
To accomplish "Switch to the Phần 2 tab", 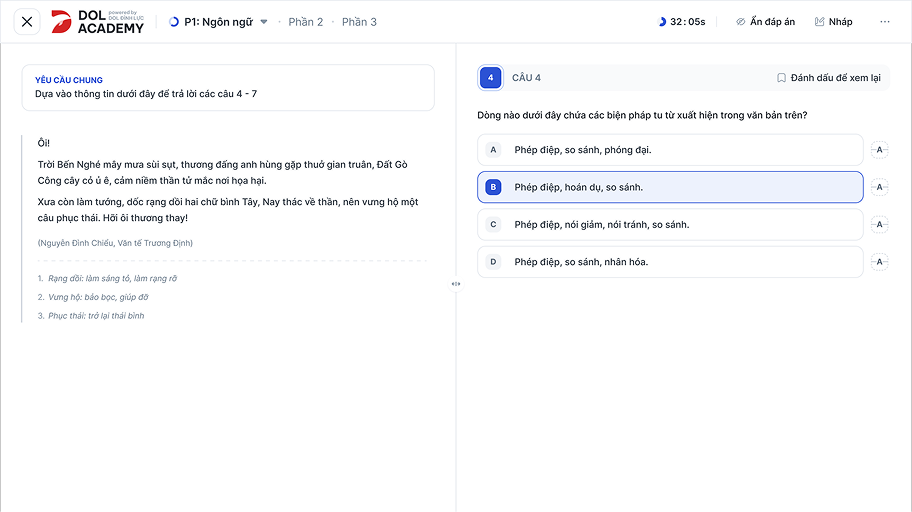I will 305,22.
